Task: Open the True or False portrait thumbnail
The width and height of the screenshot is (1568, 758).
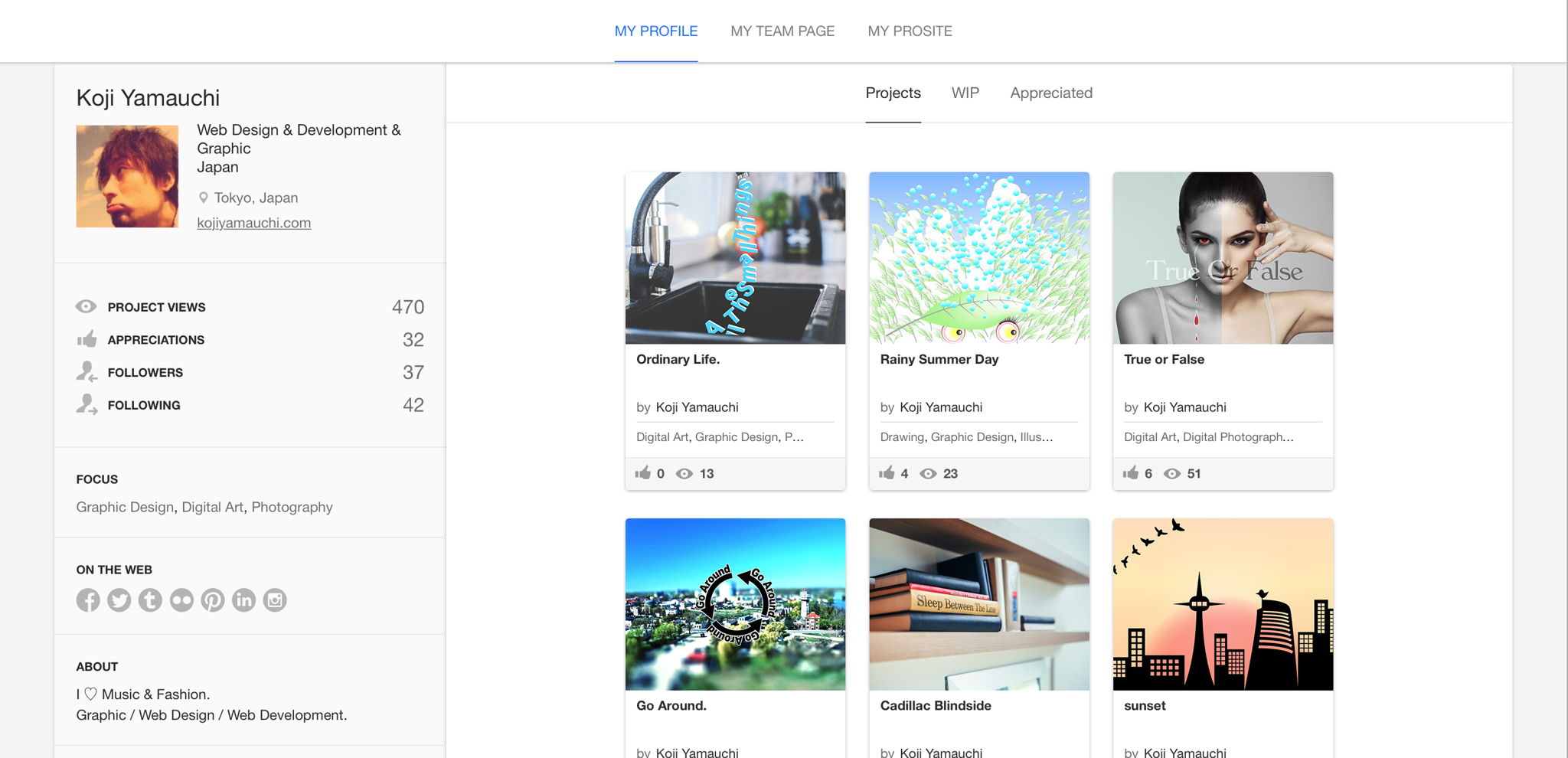Action: click(1223, 258)
